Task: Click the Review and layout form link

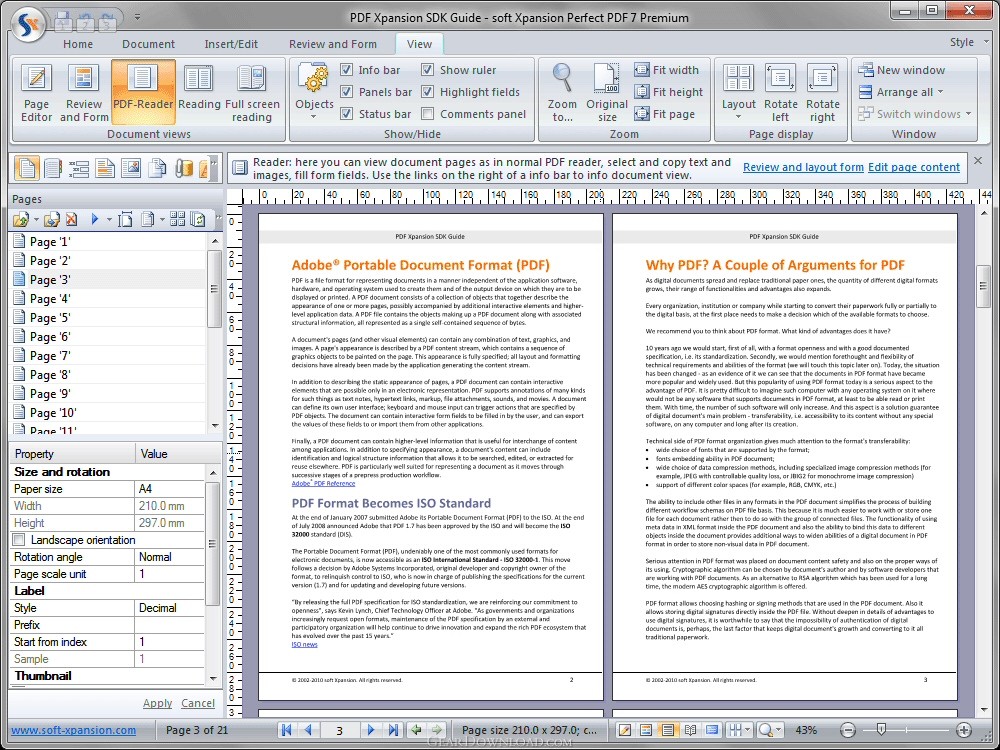Action: point(803,167)
